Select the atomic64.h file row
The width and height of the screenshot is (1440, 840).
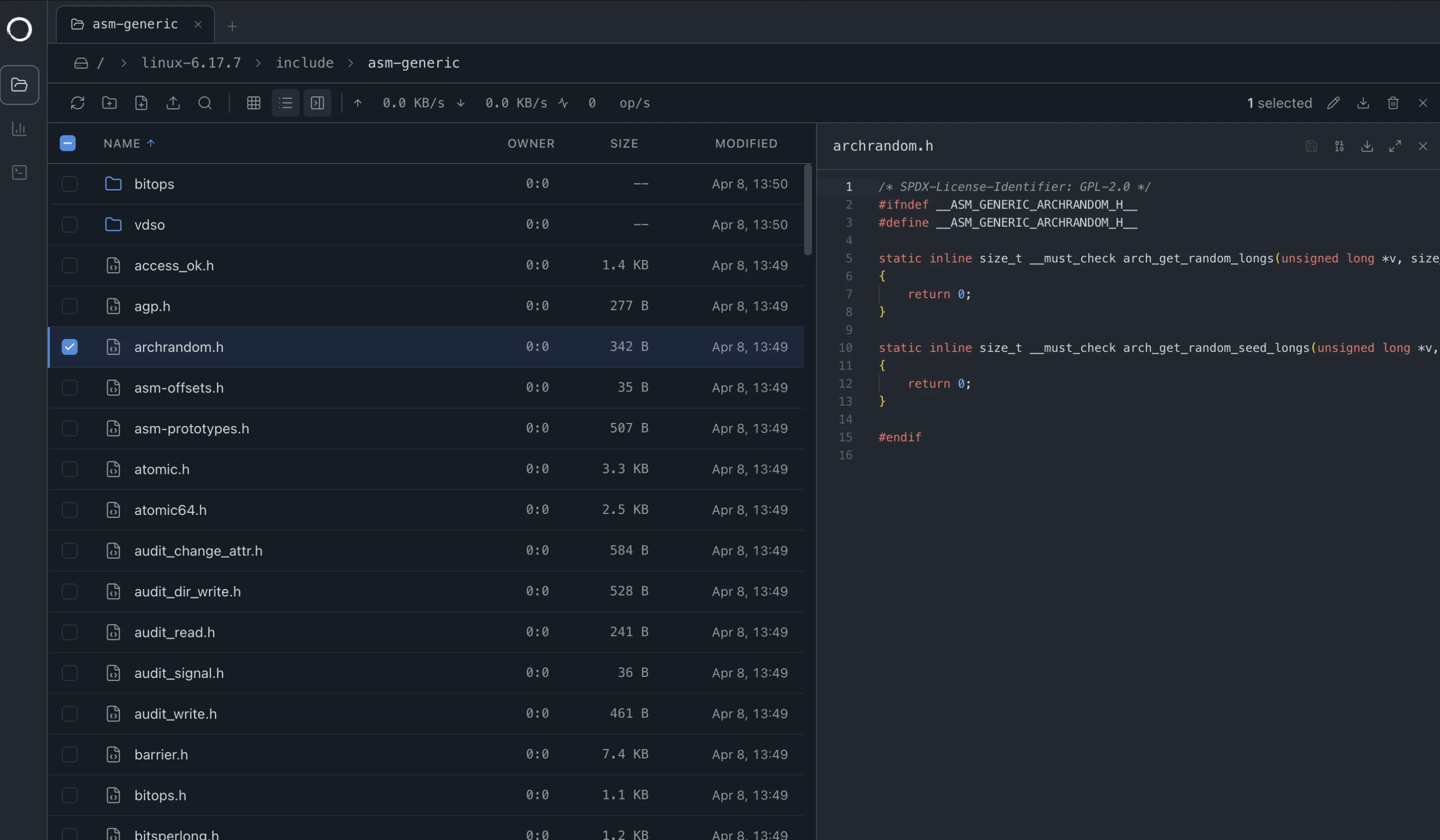[x=426, y=510]
